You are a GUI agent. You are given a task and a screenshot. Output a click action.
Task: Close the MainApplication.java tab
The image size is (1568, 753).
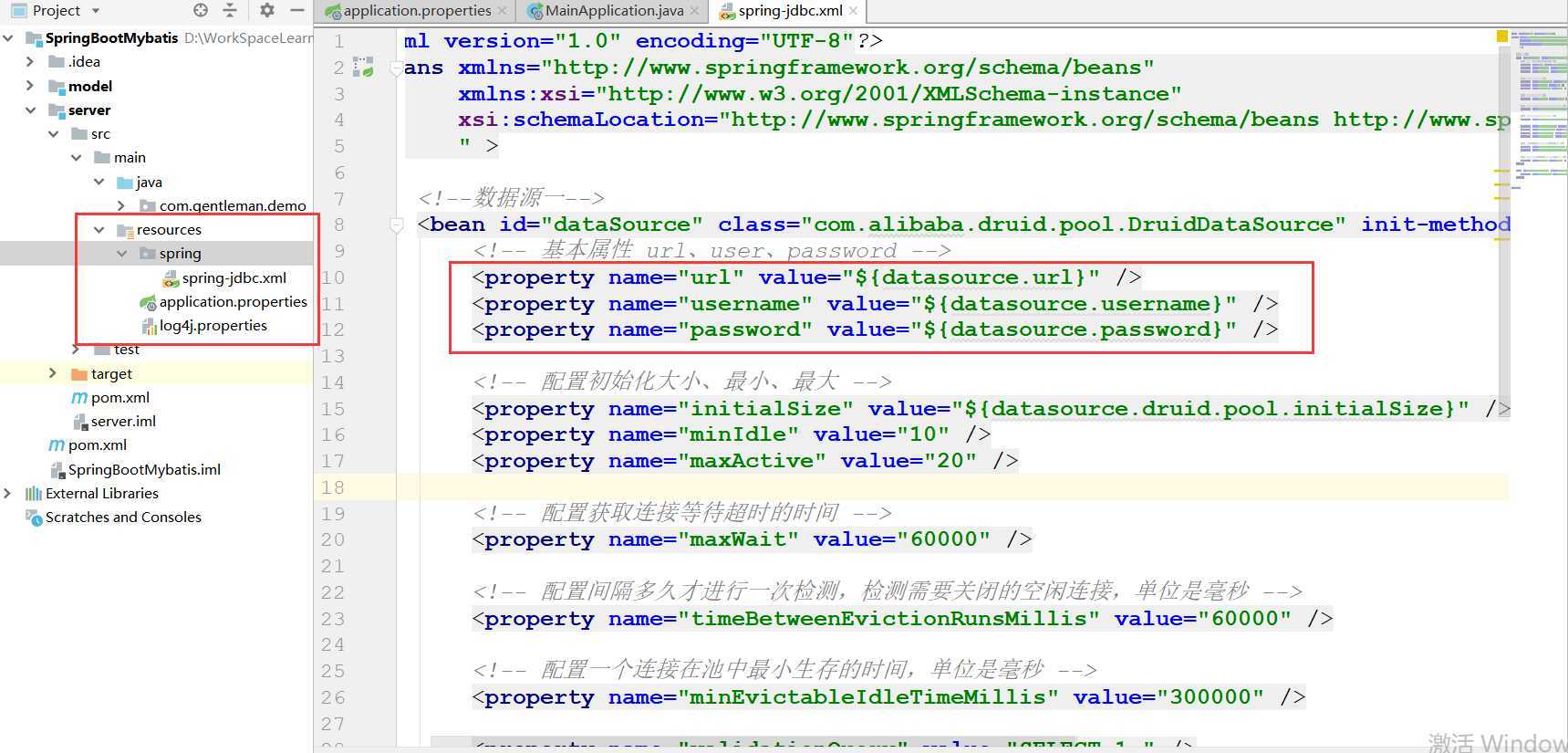695,11
